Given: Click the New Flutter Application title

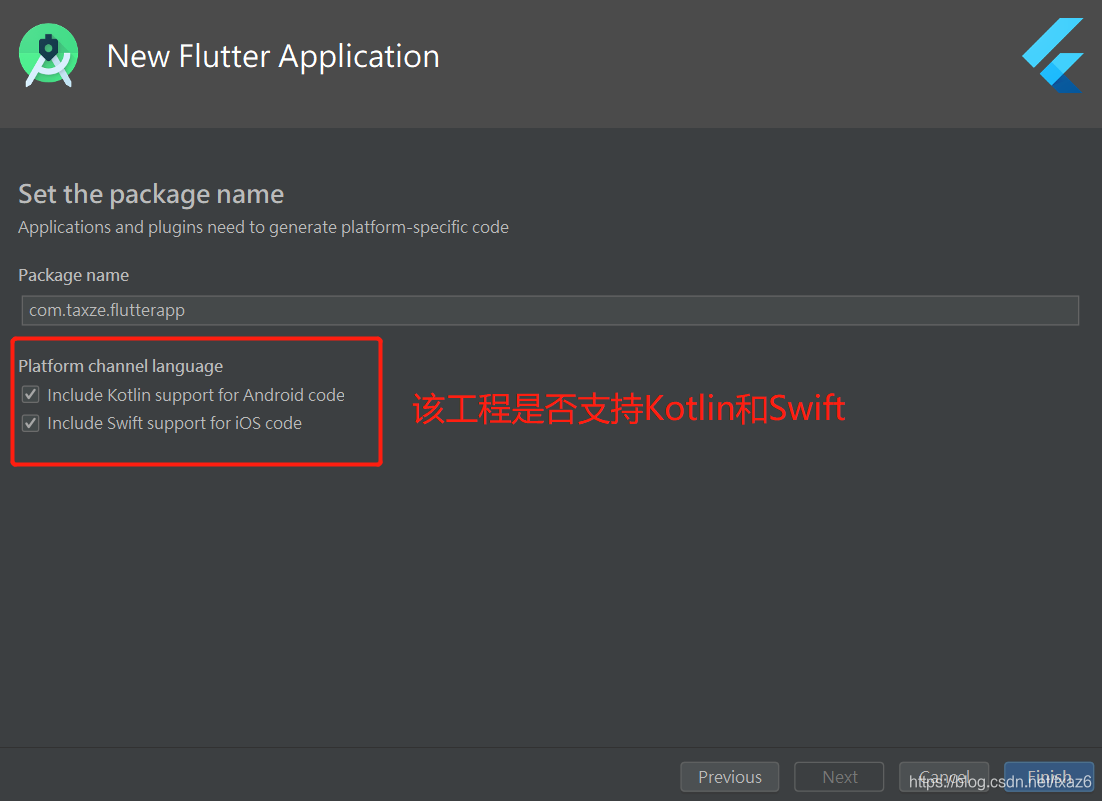Looking at the screenshot, I should coord(273,56).
